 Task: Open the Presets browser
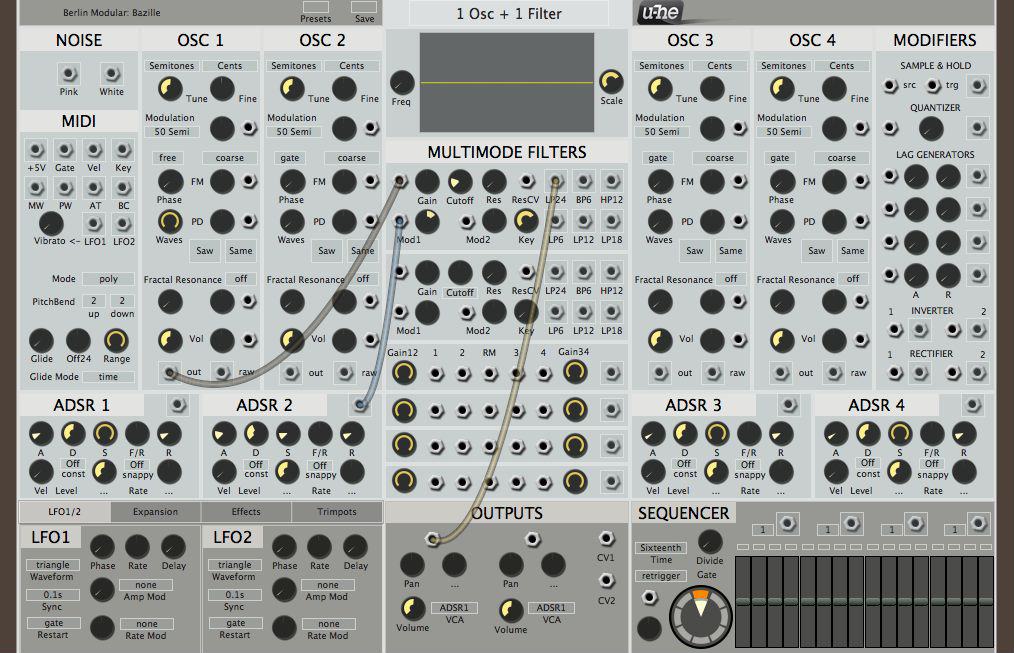click(x=316, y=7)
